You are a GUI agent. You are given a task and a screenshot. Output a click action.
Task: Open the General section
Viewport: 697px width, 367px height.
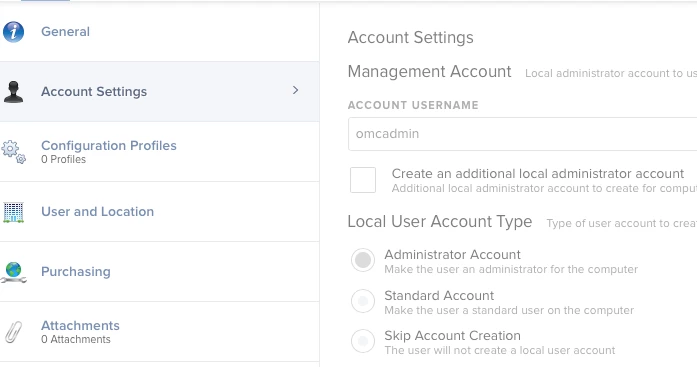(x=160, y=32)
